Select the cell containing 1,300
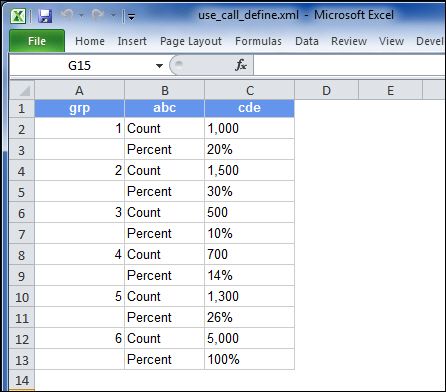446x392 pixels. [x=249, y=296]
